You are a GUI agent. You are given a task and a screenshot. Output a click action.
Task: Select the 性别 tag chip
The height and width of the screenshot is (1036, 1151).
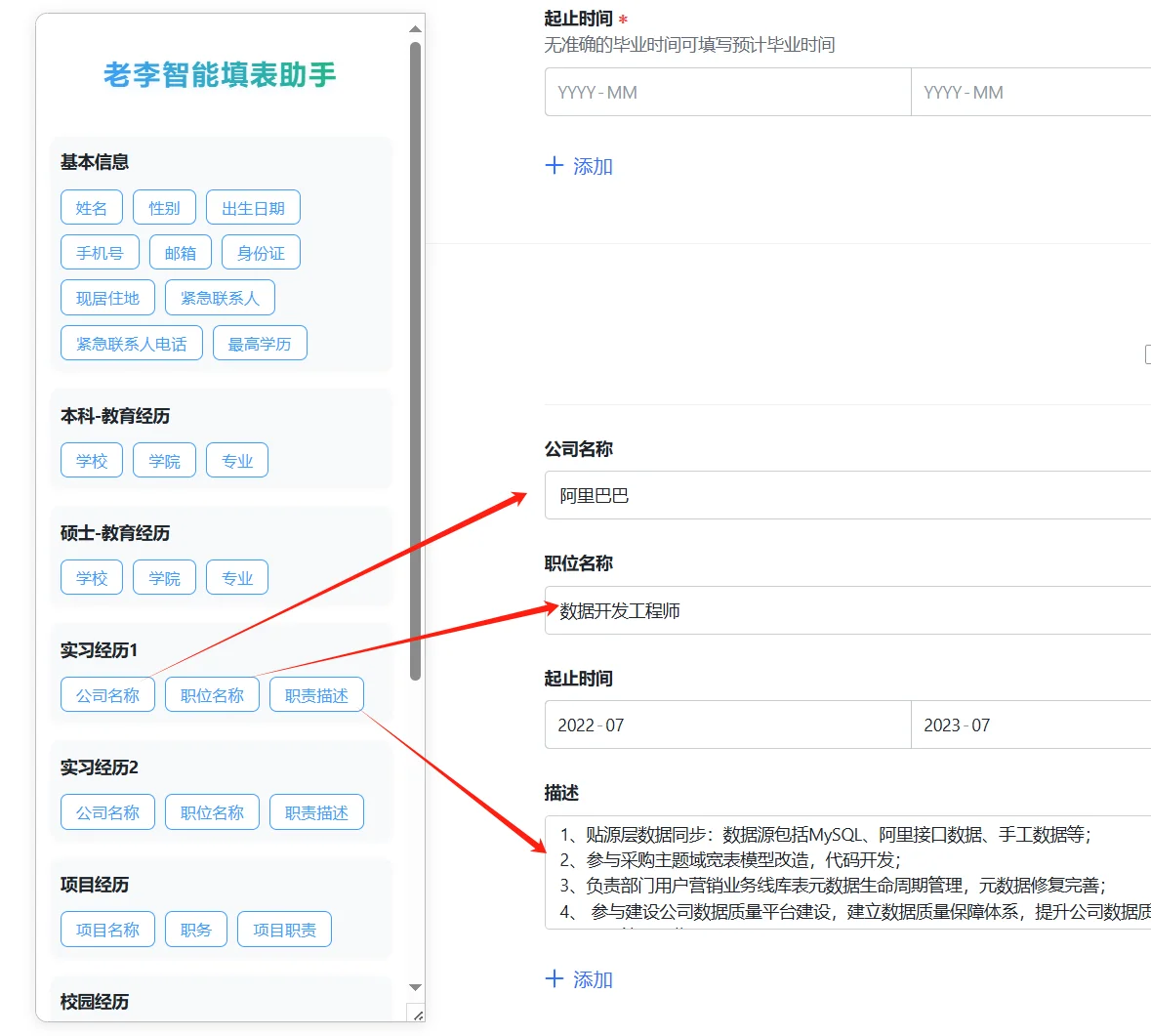click(164, 206)
